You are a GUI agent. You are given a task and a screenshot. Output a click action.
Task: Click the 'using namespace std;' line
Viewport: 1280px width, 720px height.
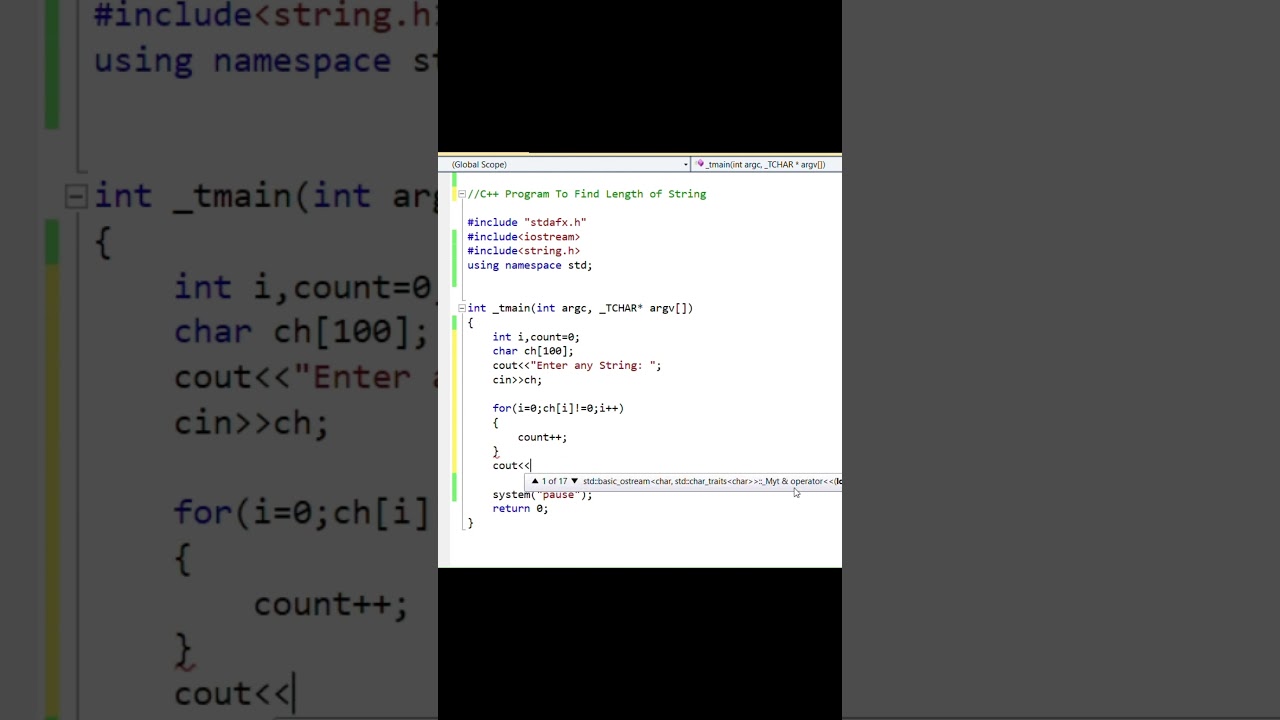(530, 265)
